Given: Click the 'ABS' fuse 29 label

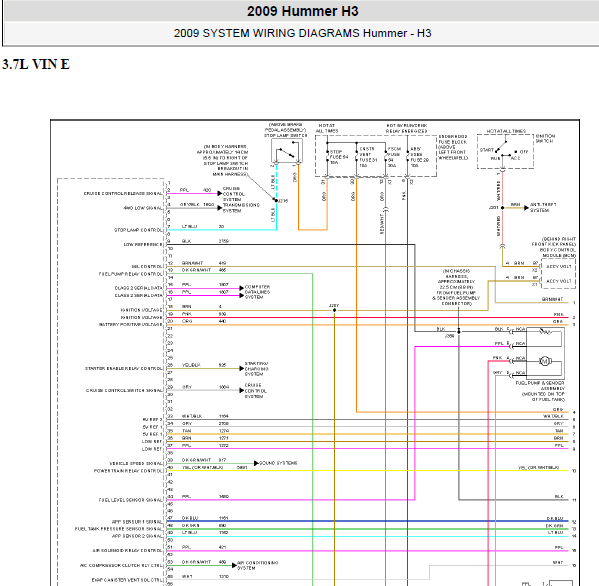Looking at the screenshot, I should (x=419, y=157).
